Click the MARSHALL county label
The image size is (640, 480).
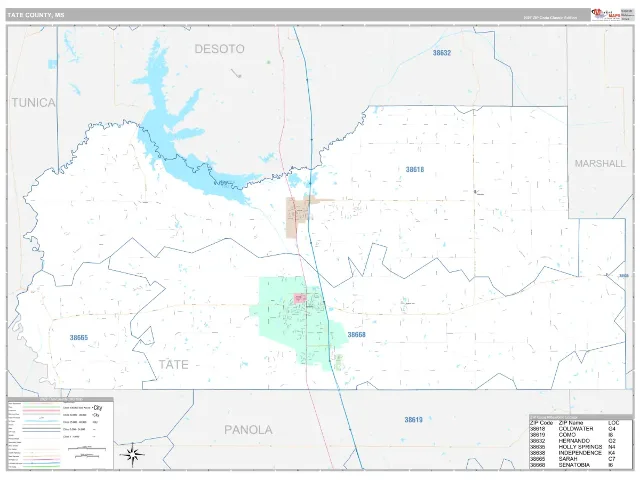(600, 163)
